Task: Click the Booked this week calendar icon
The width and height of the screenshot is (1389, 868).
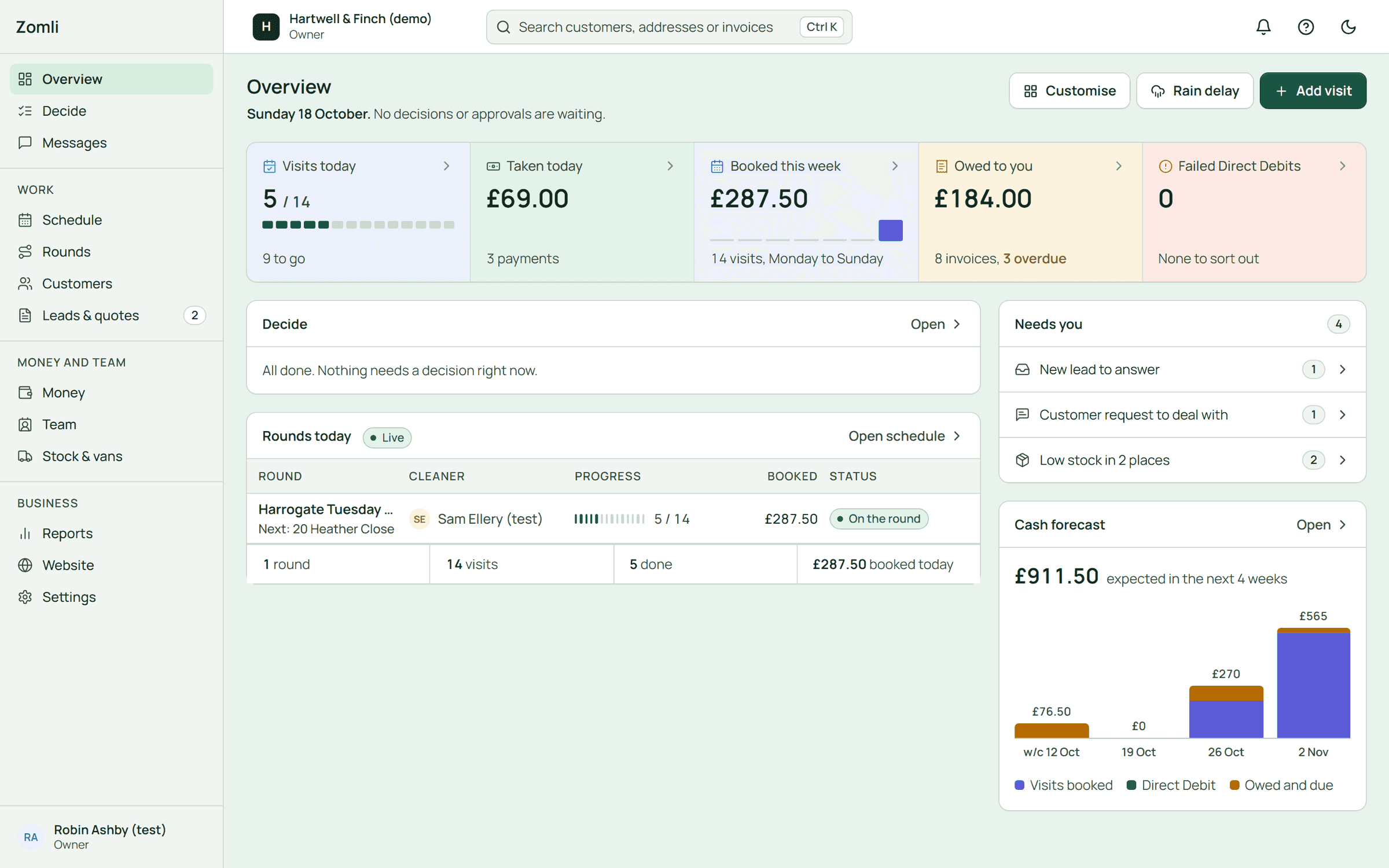Action: [x=717, y=166]
